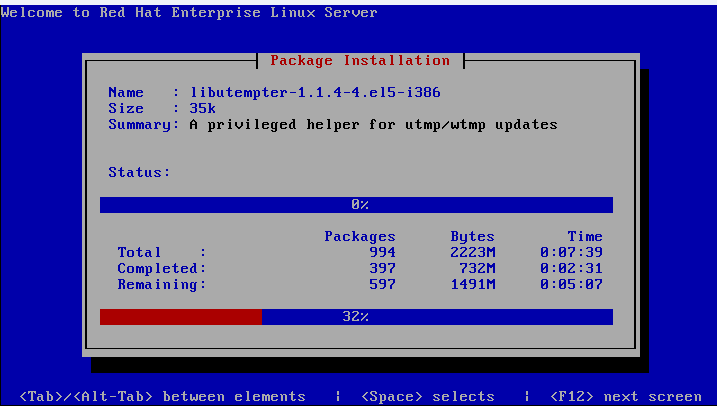Click completed packages count 397
Screen dimensions: 717x406
[382, 268]
